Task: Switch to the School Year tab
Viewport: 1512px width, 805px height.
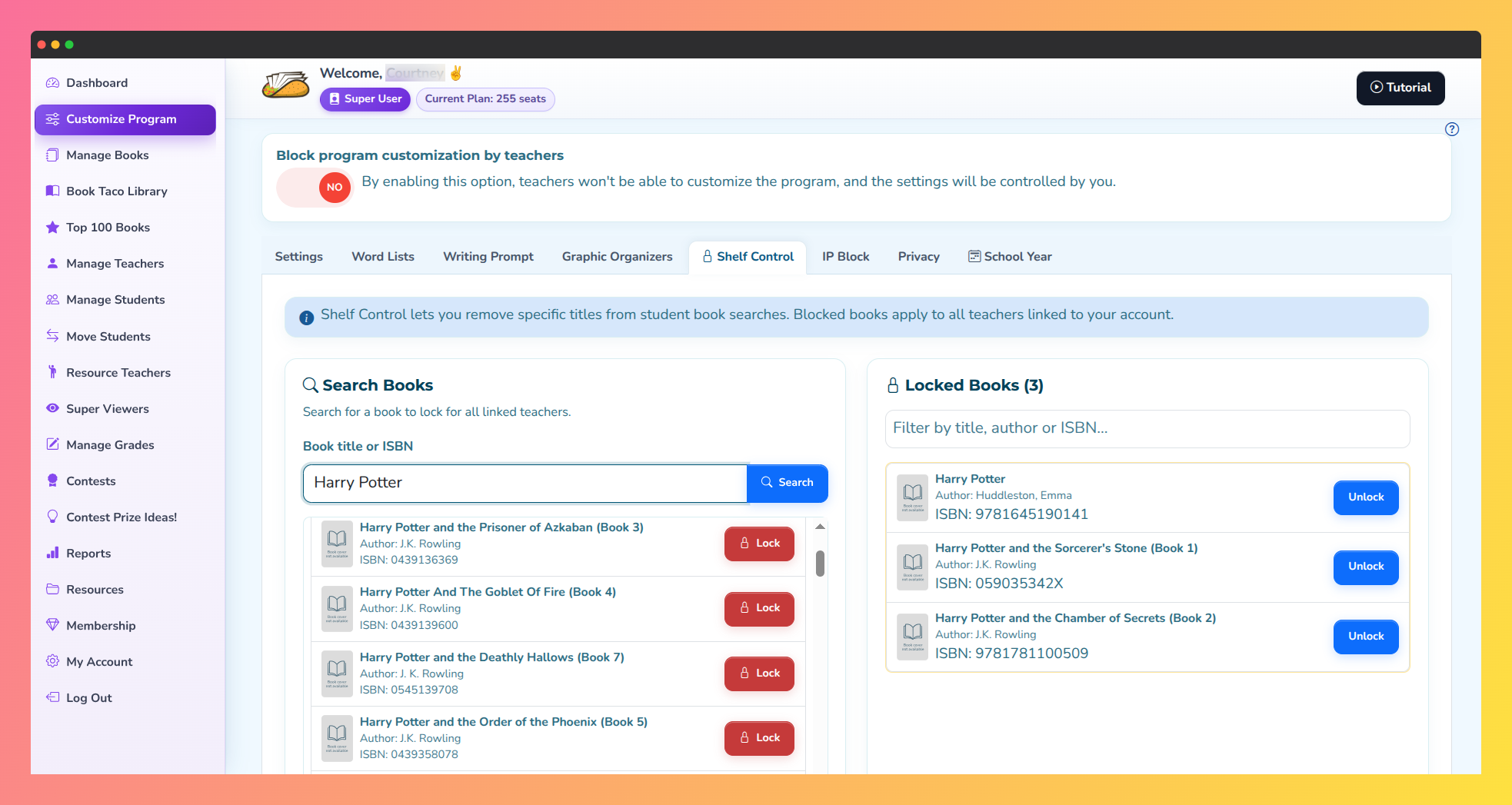Action: tap(1010, 257)
